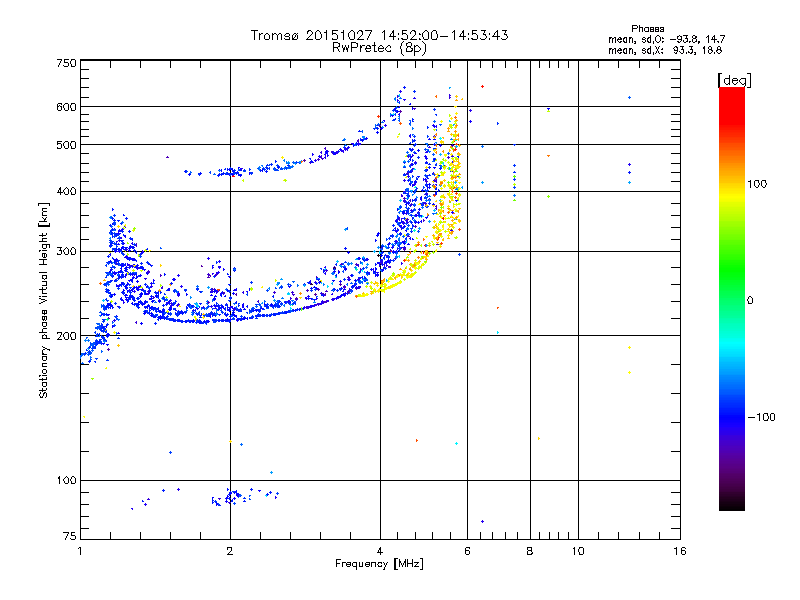Click the y-axis tick label '100'
The height and width of the screenshot is (600, 800).
click(x=66, y=480)
